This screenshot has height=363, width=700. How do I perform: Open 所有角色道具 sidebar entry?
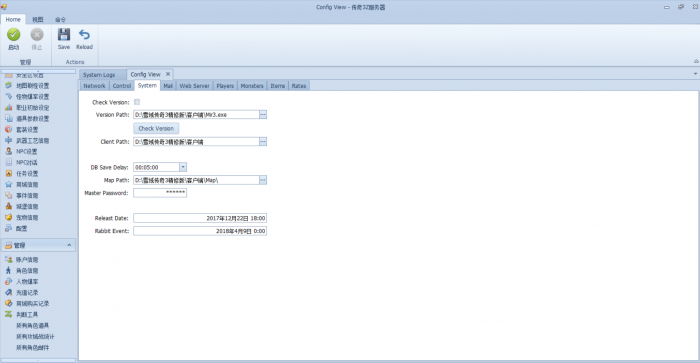point(33,325)
